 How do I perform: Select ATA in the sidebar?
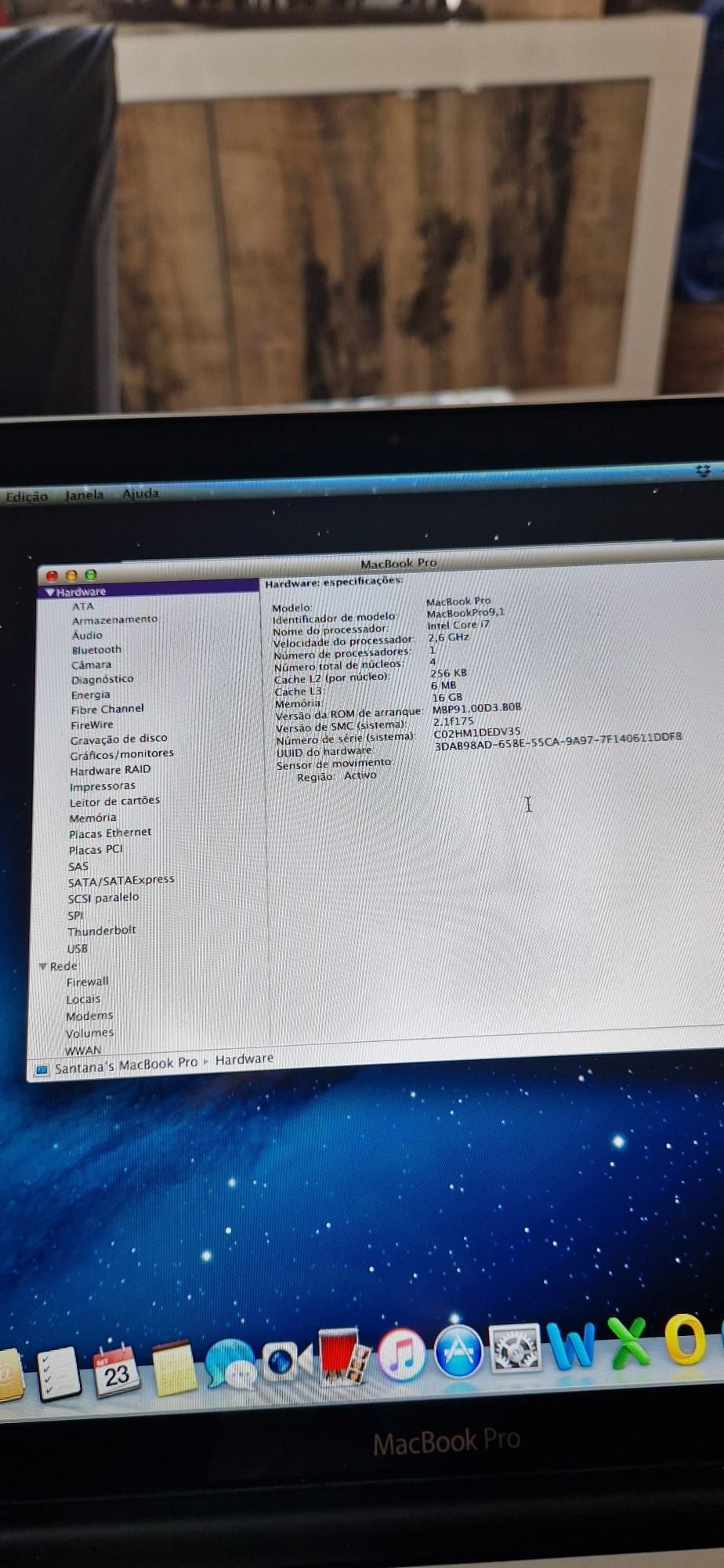82,606
